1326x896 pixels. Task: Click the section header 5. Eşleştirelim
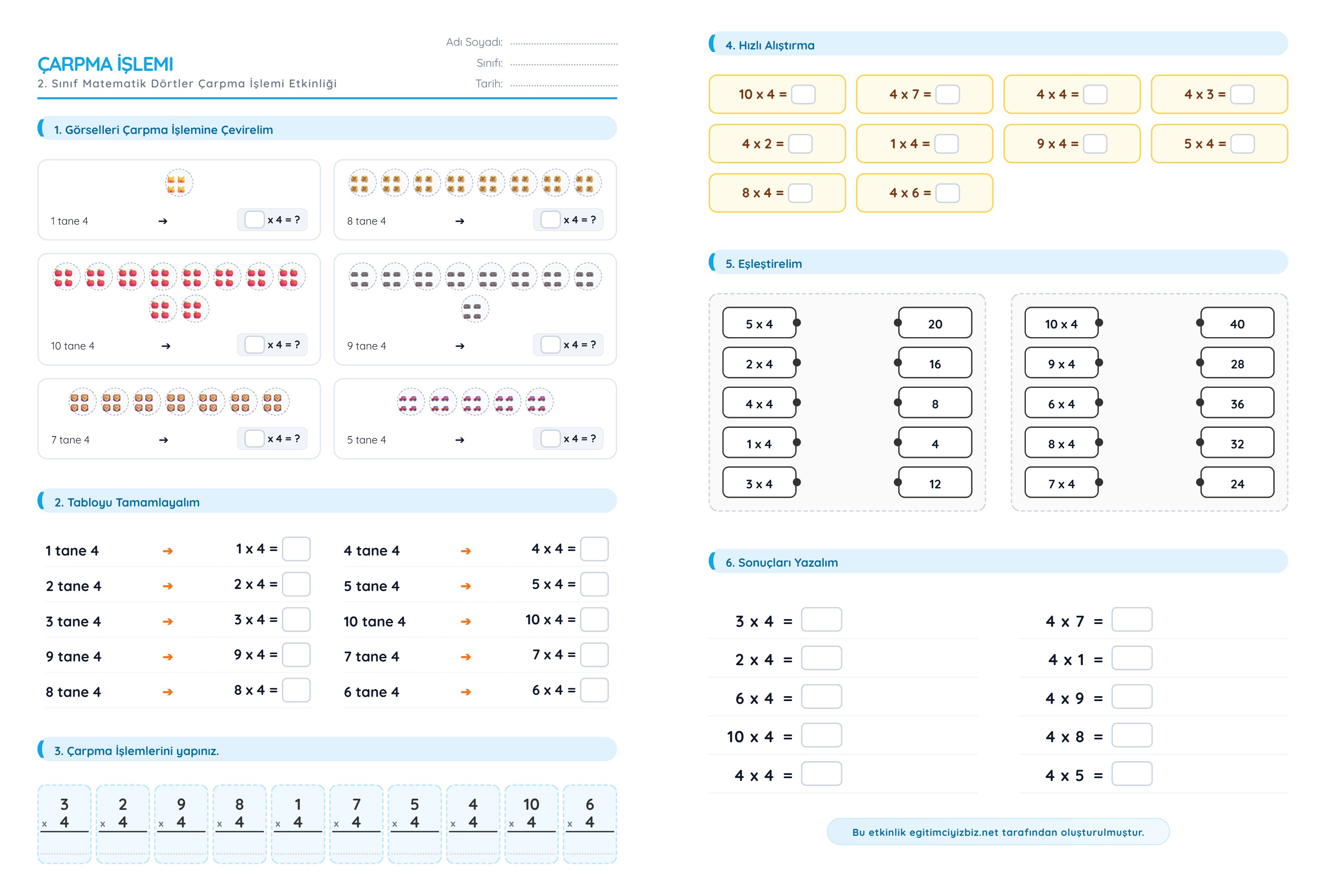coord(998,263)
